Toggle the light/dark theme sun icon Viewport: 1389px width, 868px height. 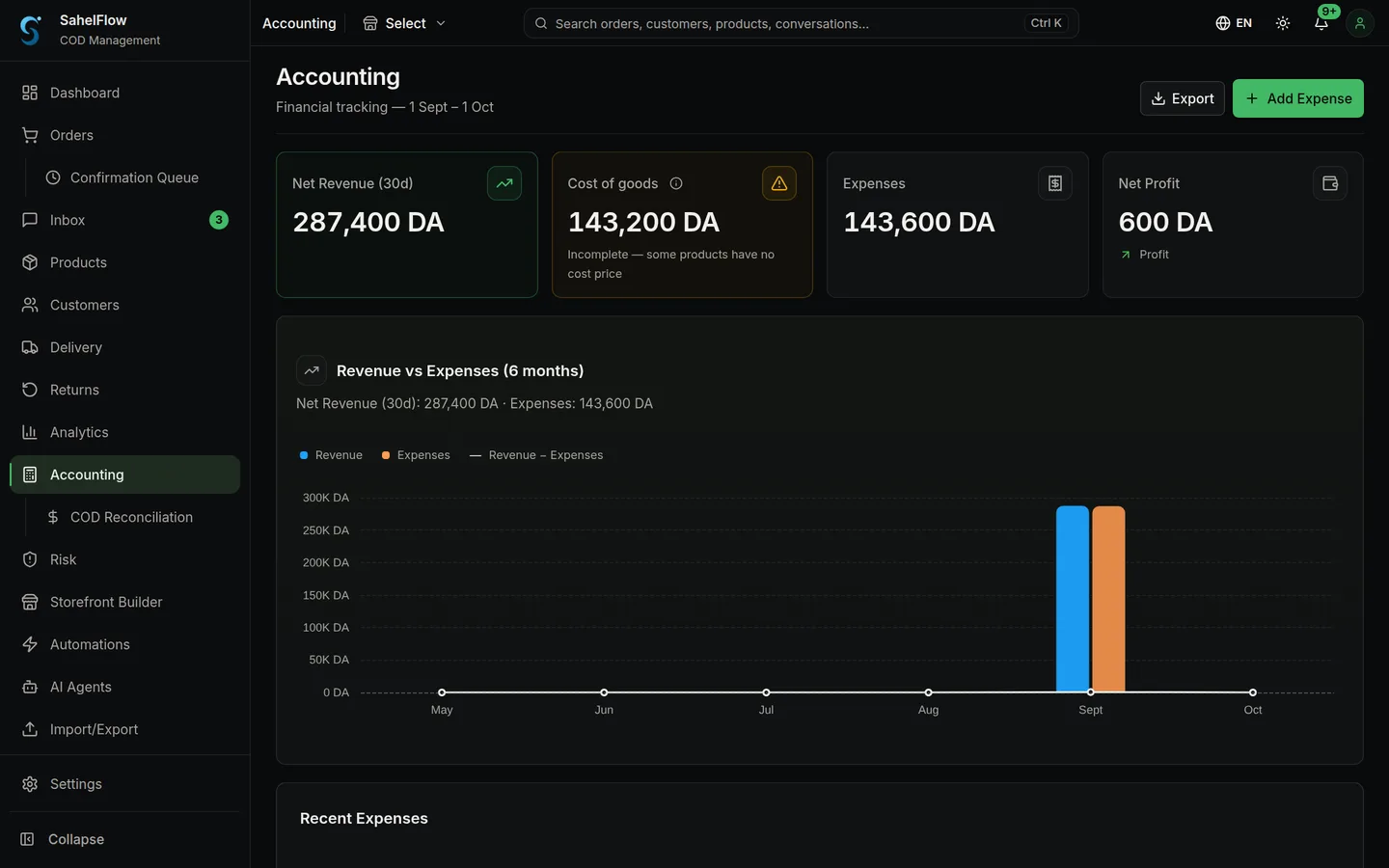coord(1283,23)
